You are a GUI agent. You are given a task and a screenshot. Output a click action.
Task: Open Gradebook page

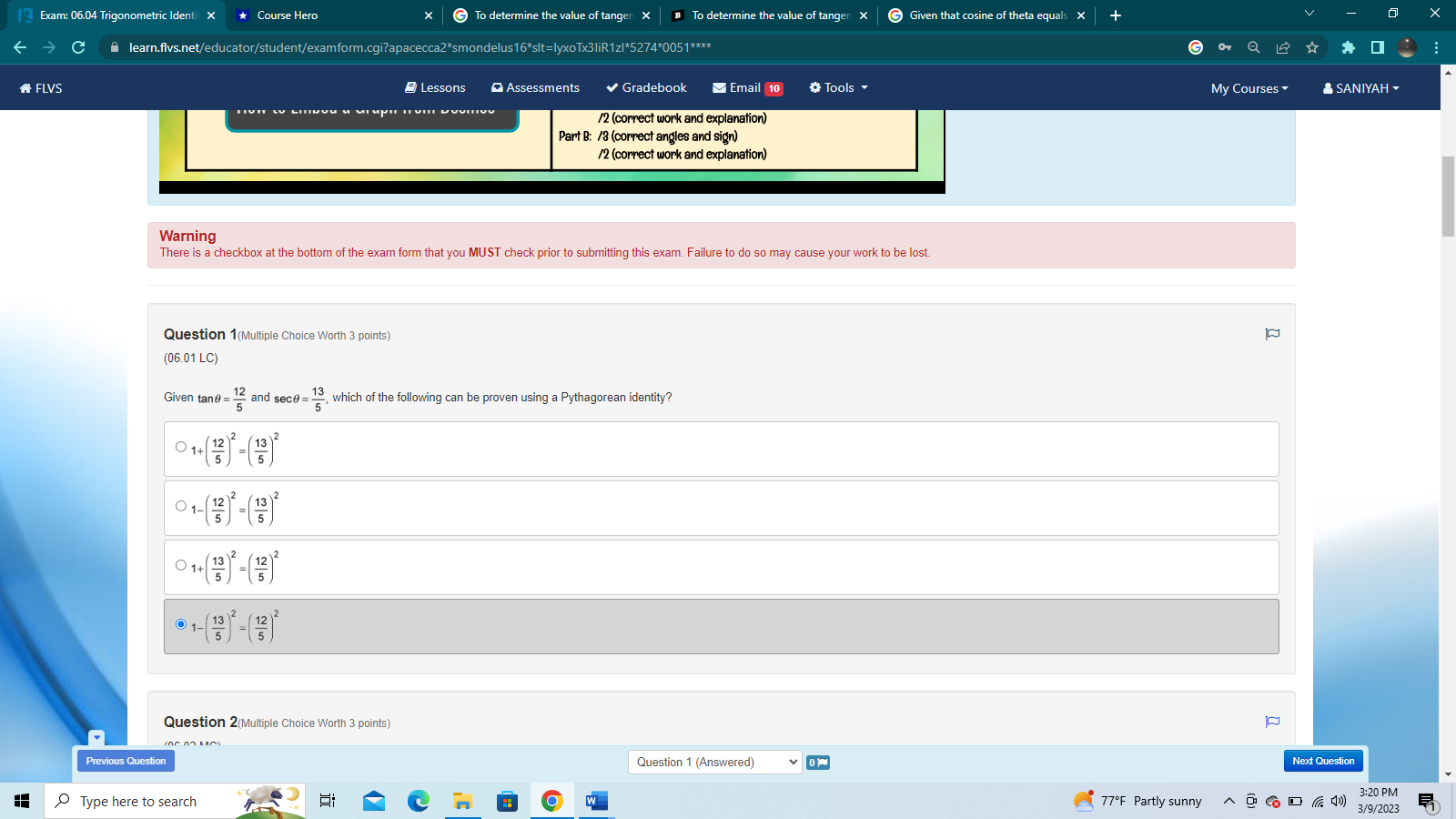[x=646, y=87]
